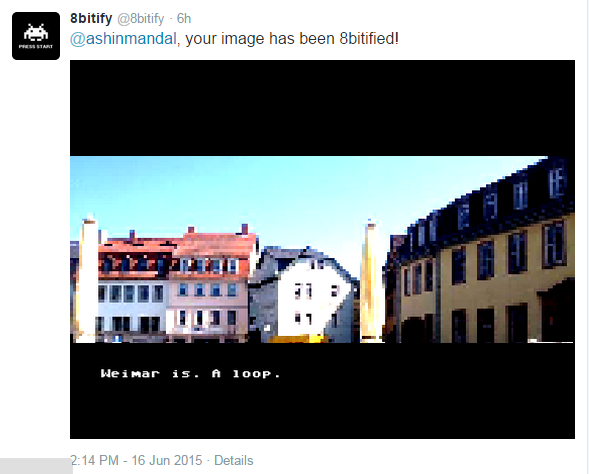
Task: Click the grey horizontal scrollbar at bottom left
Action: [36, 466]
